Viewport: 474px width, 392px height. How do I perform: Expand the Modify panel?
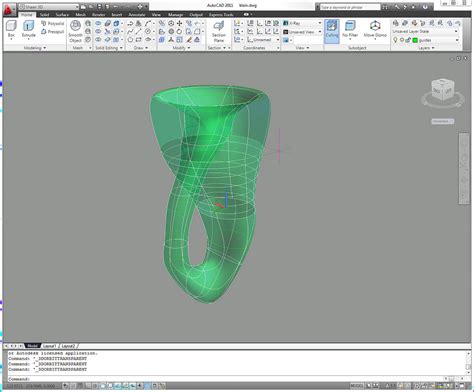(181, 48)
